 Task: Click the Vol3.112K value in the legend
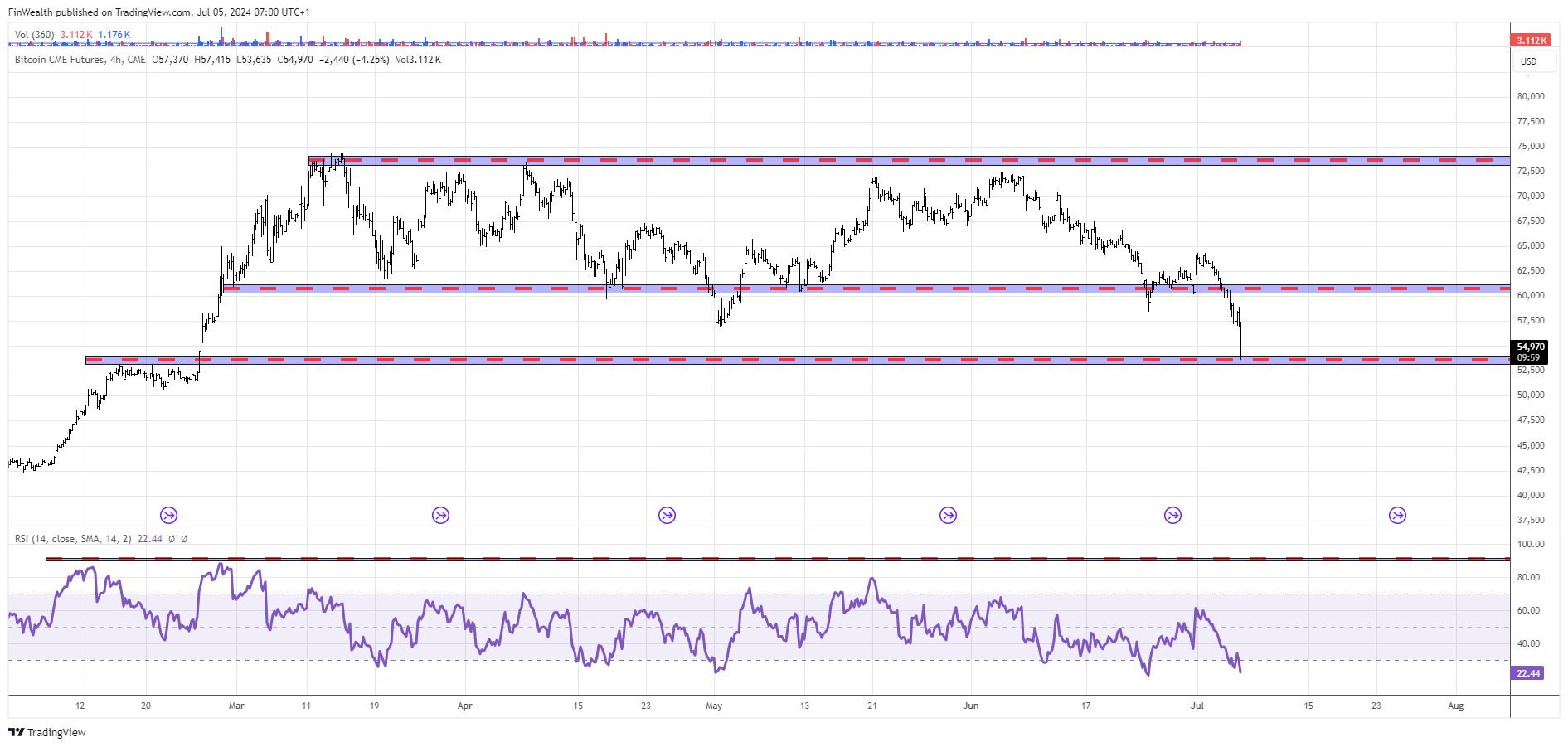(418, 60)
